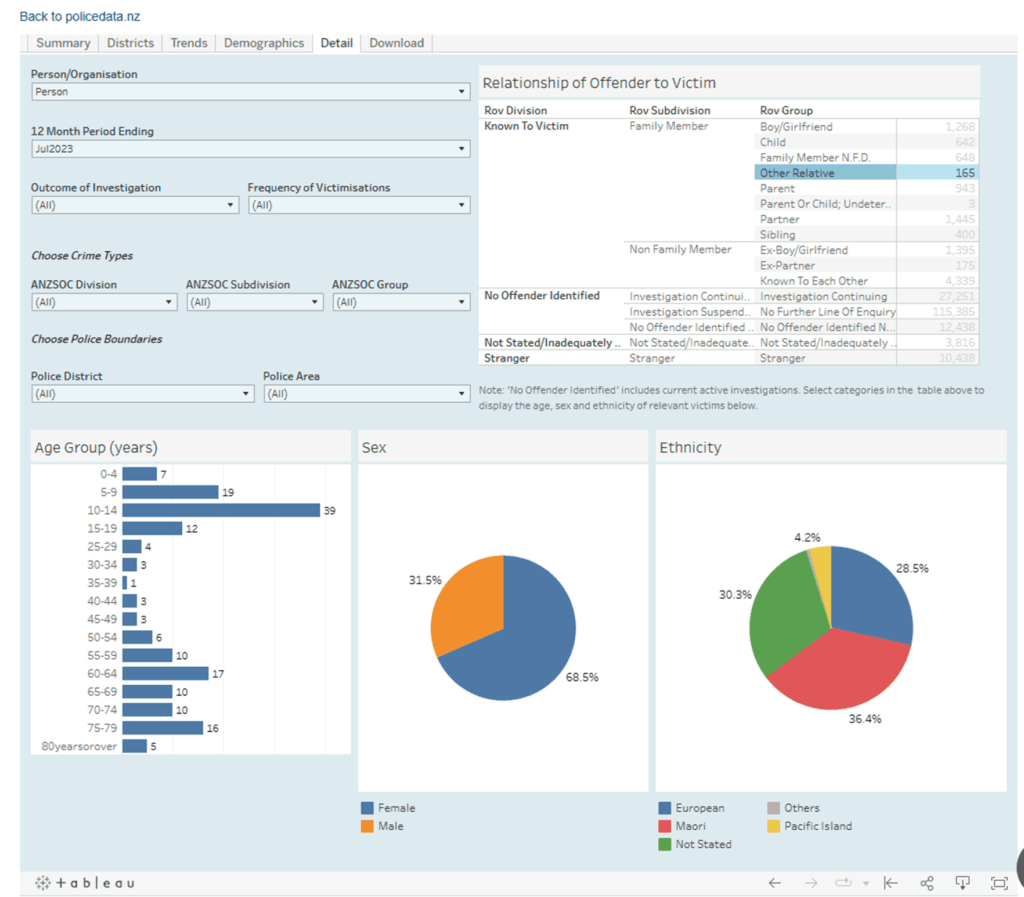Expand the 12 Month Period Ending dropdown
The image size is (1024, 897).
coord(250,149)
